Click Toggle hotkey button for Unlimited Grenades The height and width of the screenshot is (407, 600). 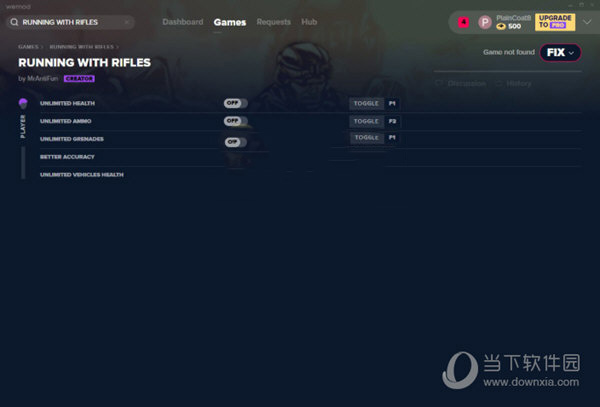[x=367, y=137]
